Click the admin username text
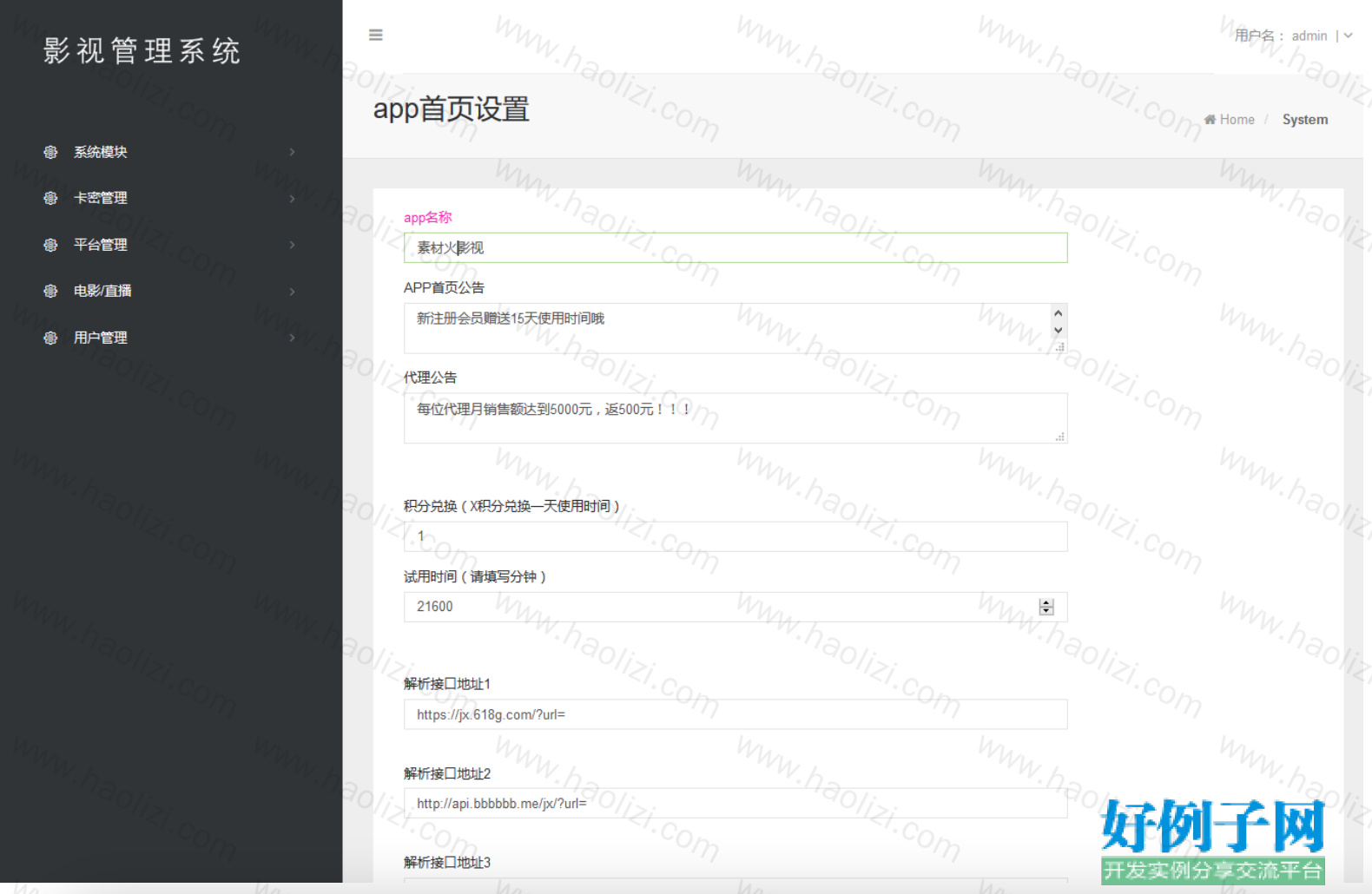1372x894 pixels. (1309, 36)
